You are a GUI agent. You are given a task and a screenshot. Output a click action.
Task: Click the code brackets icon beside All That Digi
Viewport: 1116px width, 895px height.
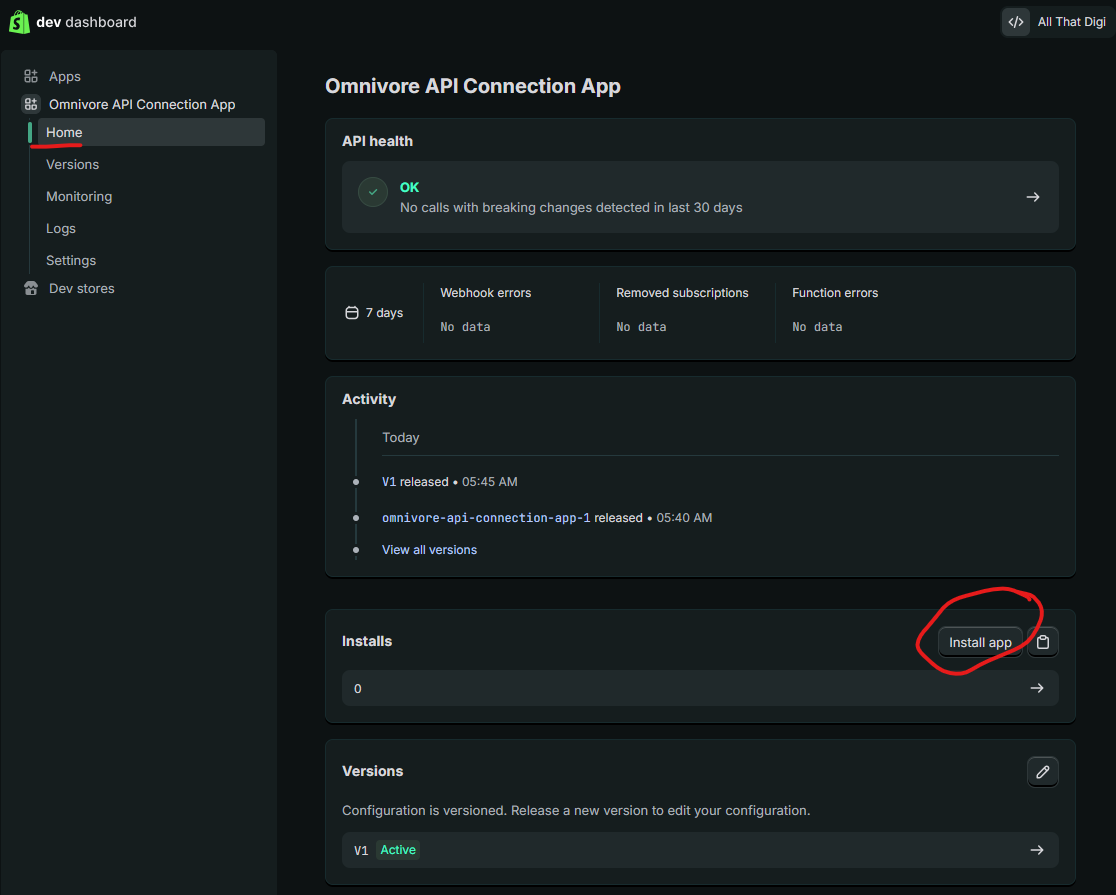1016,22
